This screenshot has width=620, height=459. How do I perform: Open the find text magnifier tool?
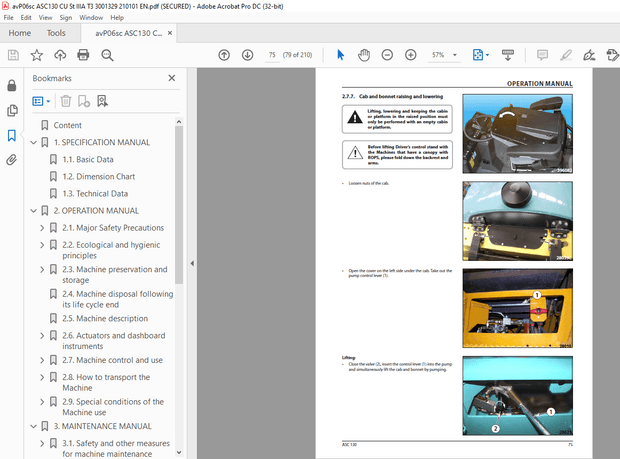coord(107,55)
